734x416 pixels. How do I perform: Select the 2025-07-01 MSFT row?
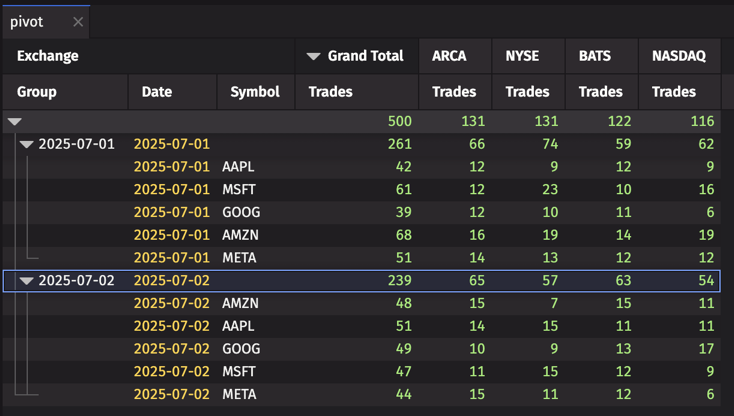coord(361,190)
